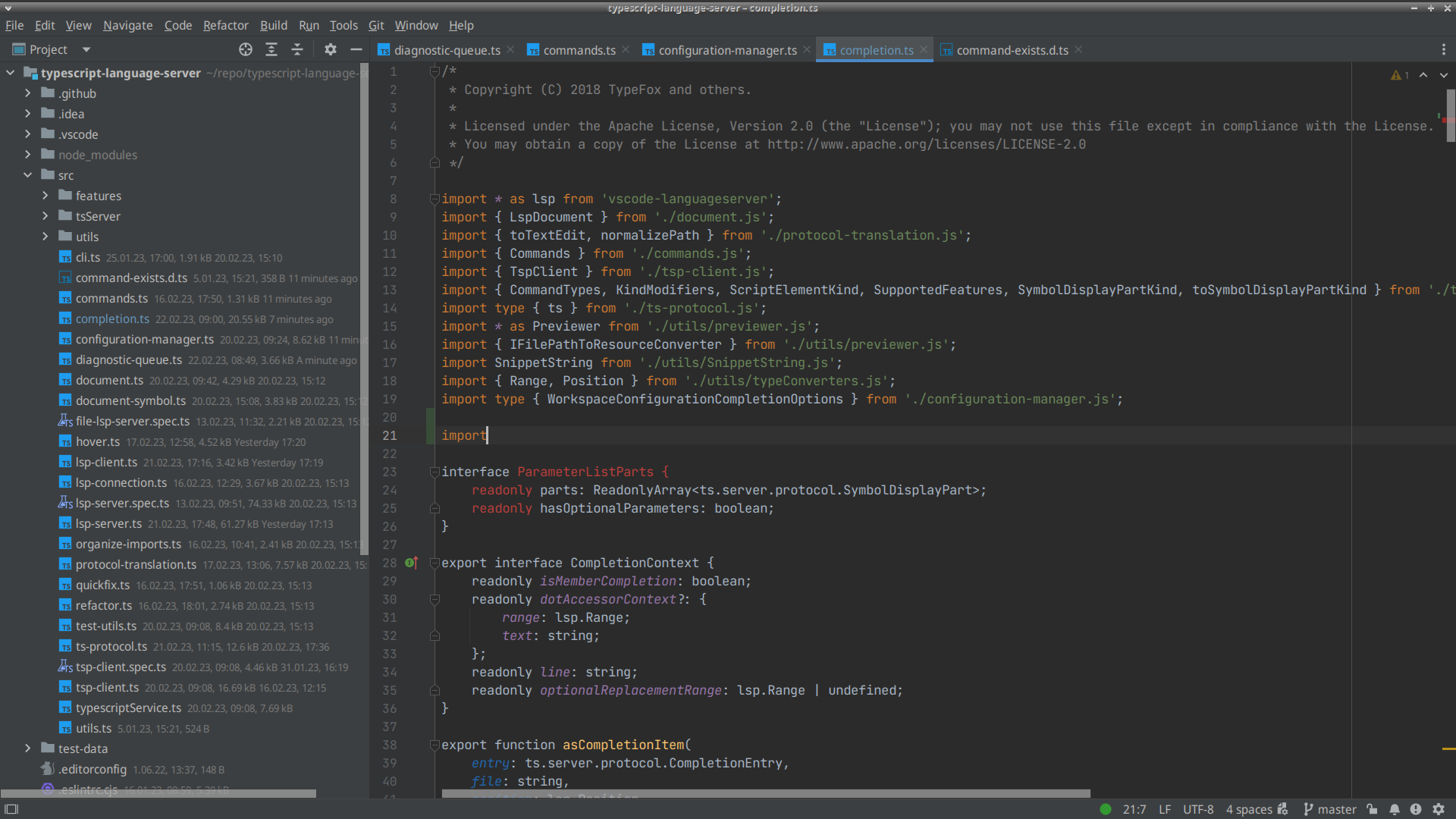Toggle tool window bars icon at bottom-left
This screenshot has height=819, width=1456.
pos(11,809)
